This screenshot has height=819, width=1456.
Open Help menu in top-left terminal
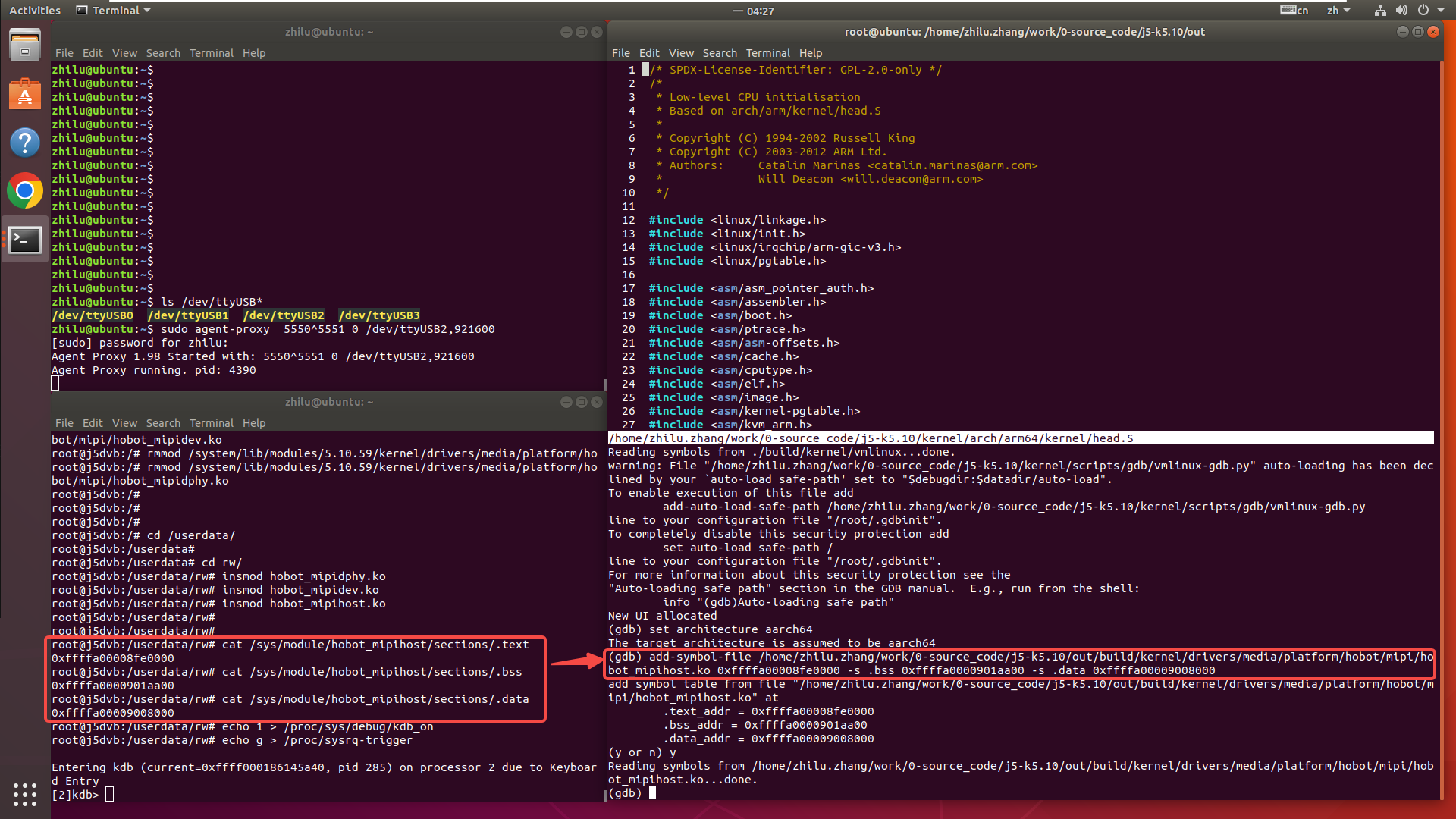click(254, 53)
